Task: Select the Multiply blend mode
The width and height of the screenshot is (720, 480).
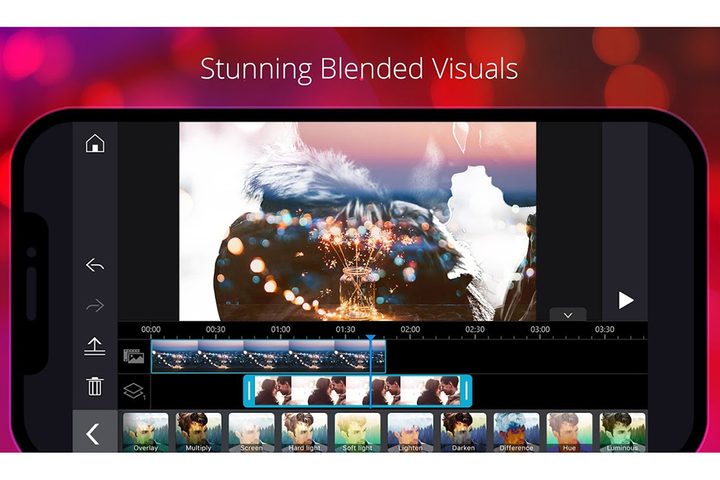Action: (198, 432)
